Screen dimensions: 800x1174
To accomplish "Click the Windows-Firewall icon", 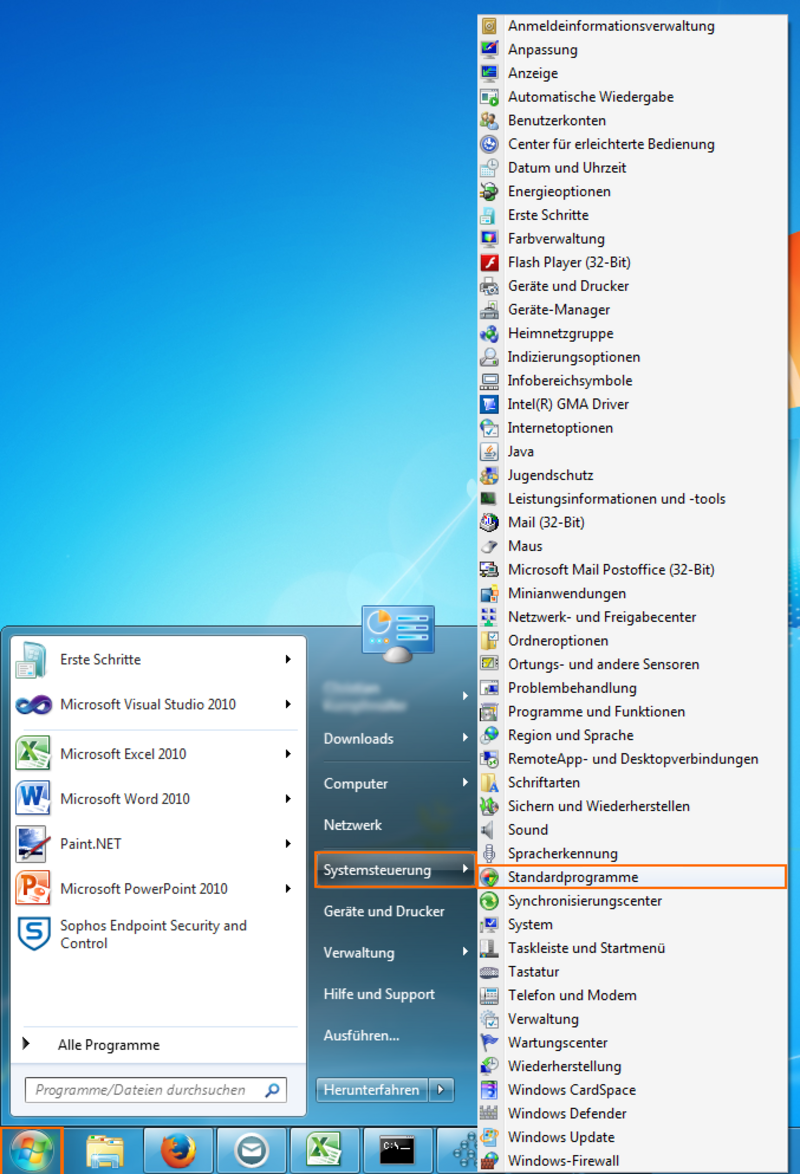I will click(489, 1161).
